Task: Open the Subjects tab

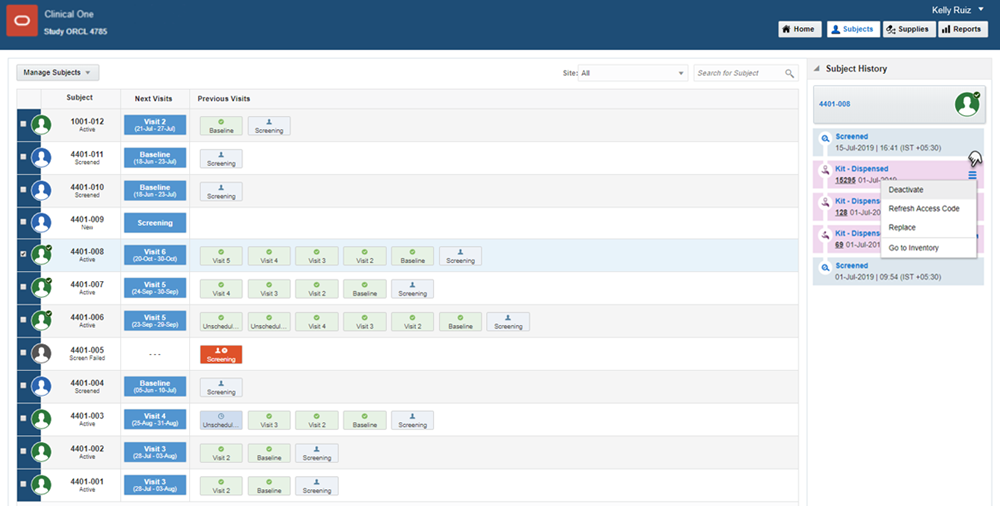Action: [x=853, y=29]
